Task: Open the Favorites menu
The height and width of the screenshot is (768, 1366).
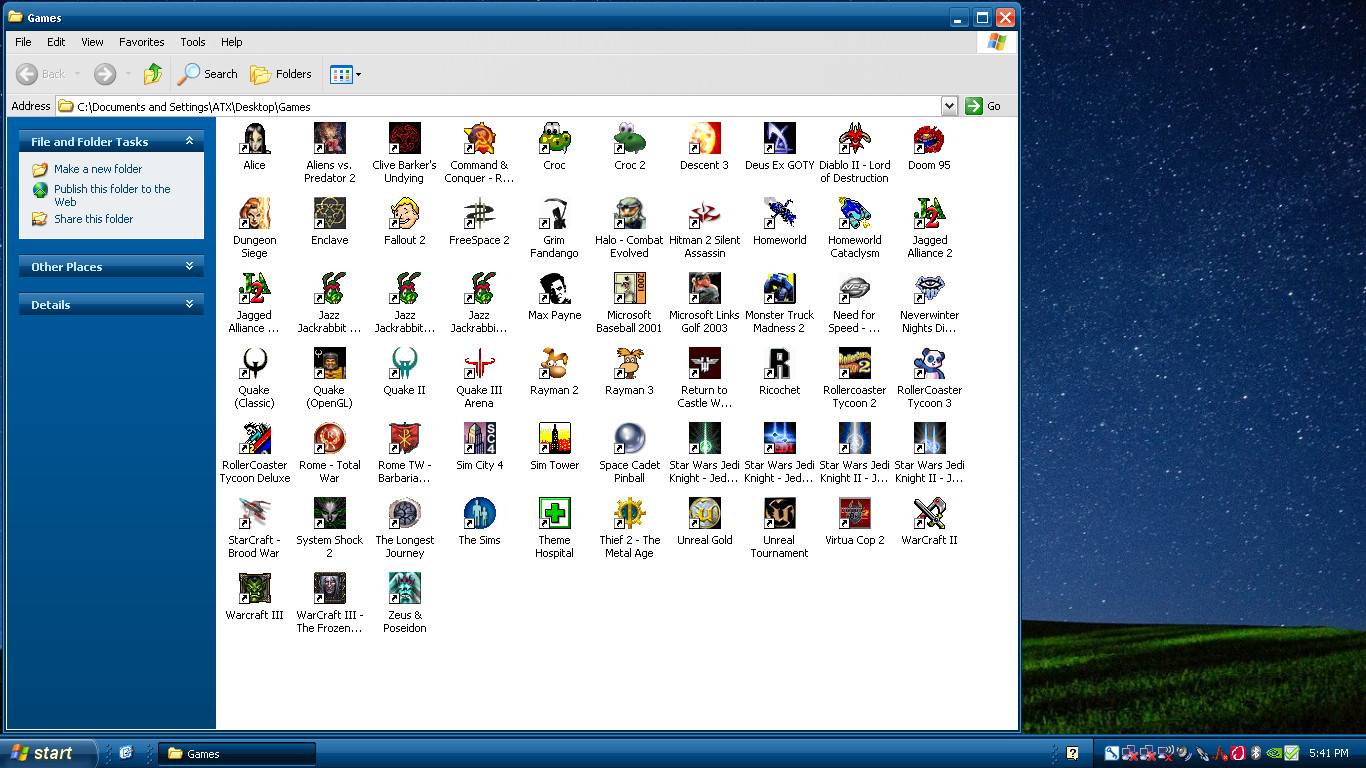Action: point(141,42)
